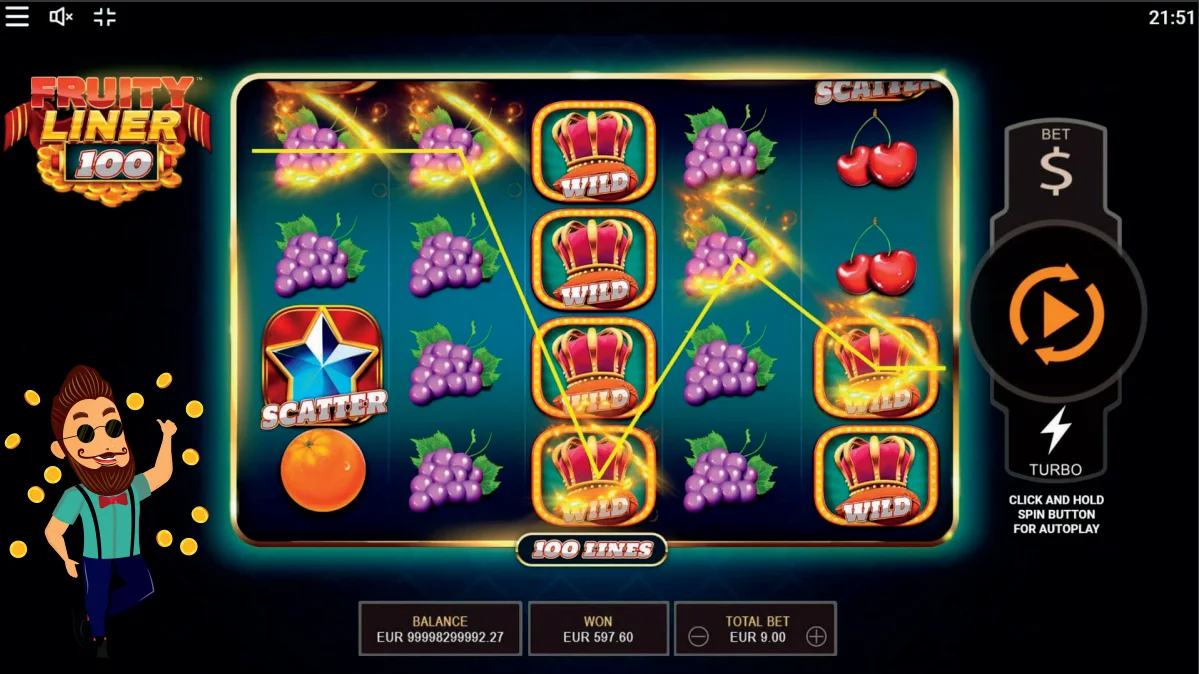The width and height of the screenshot is (1199, 674).
Task: Click the autoplay instruction text
Action: 1056,514
